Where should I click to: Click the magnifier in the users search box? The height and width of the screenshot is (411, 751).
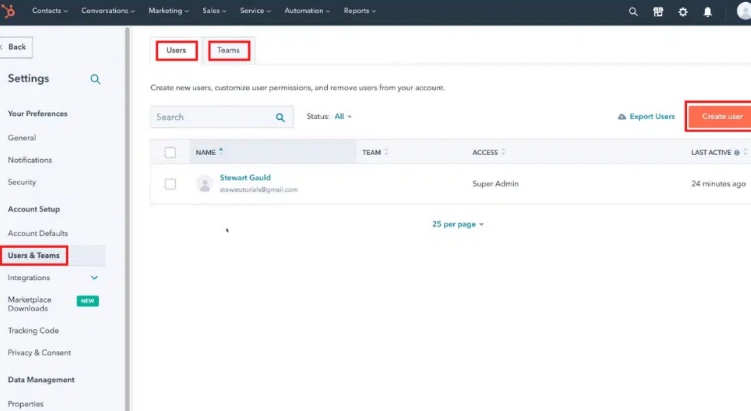[x=280, y=117]
